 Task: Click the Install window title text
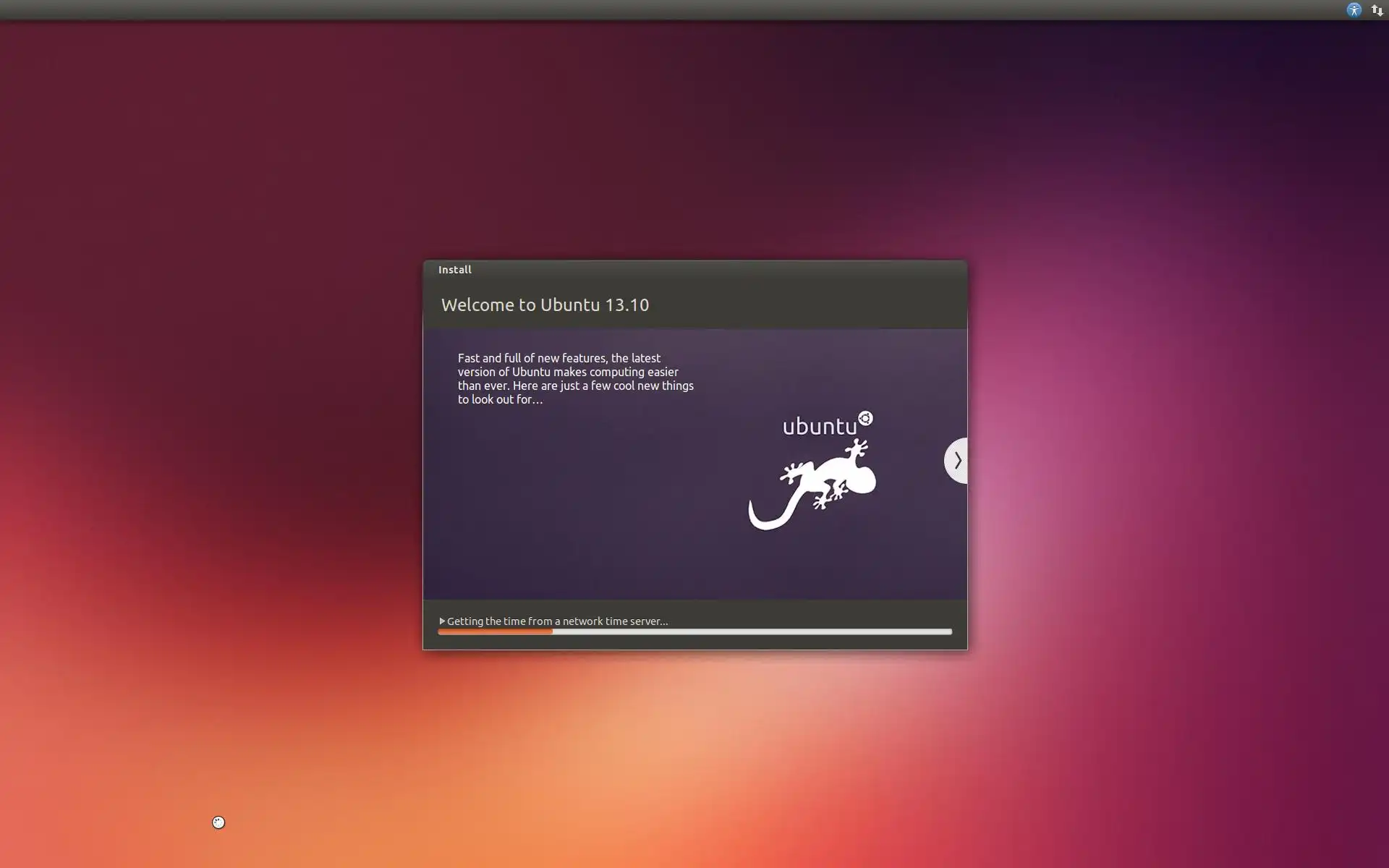coord(454,270)
